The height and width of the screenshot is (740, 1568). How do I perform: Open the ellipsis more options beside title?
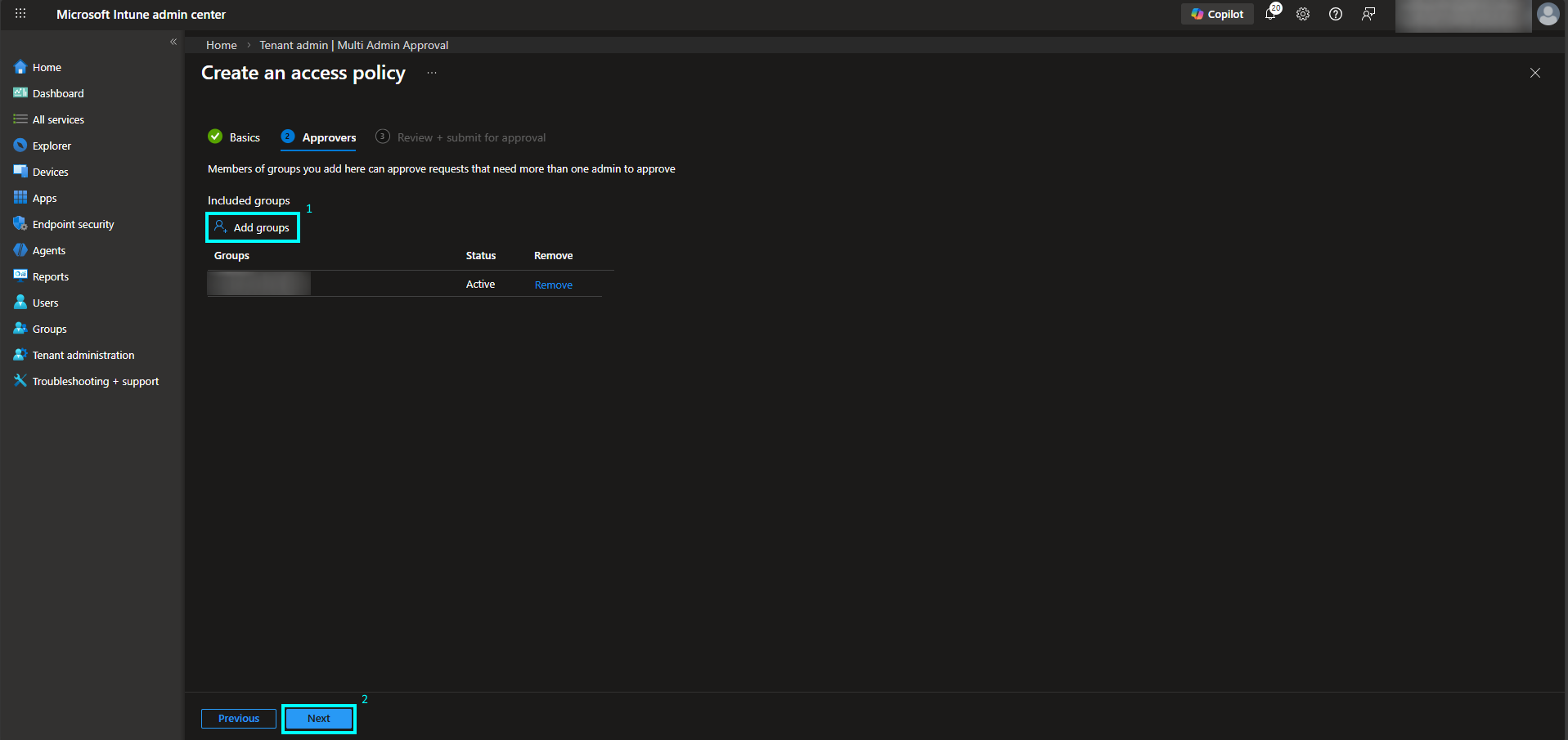(x=432, y=73)
